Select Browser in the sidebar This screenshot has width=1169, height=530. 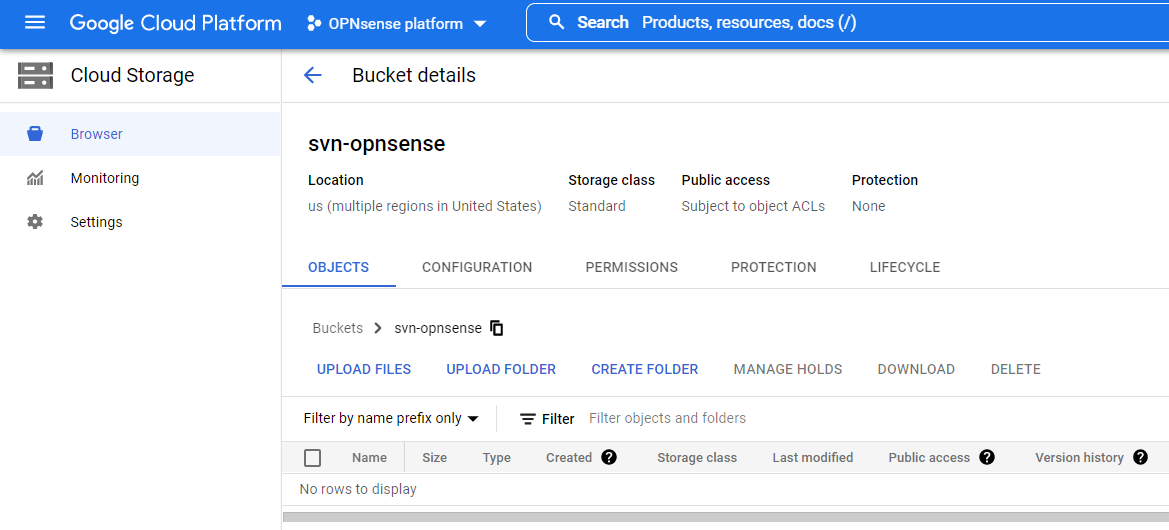pyautogui.click(x=140, y=134)
